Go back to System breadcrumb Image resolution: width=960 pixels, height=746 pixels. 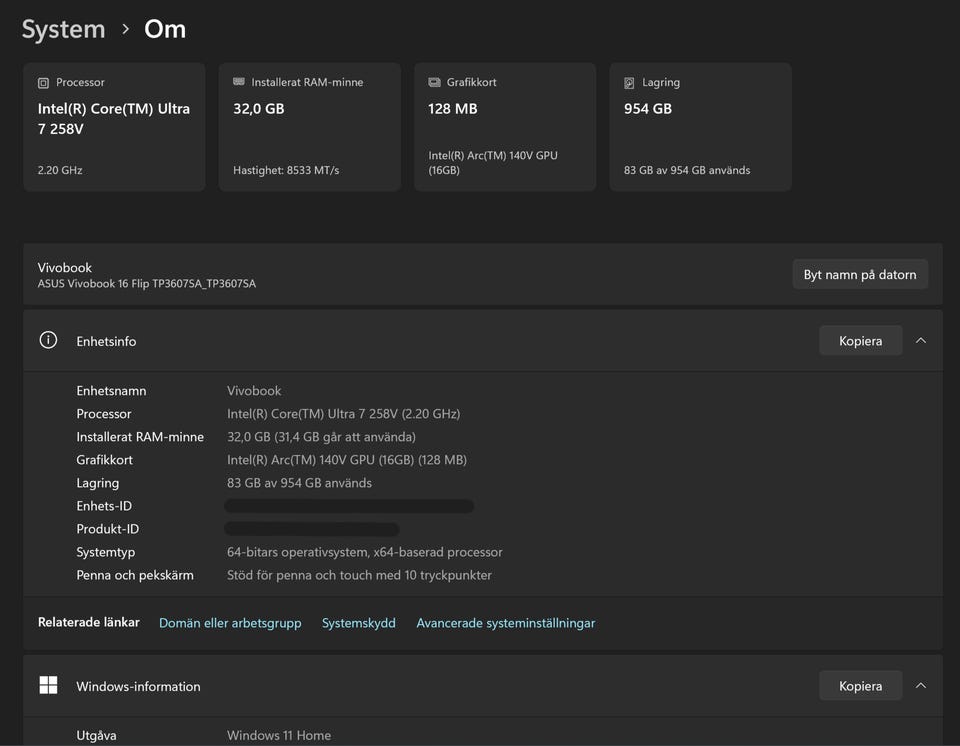pyautogui.click(x=64, y=29)
